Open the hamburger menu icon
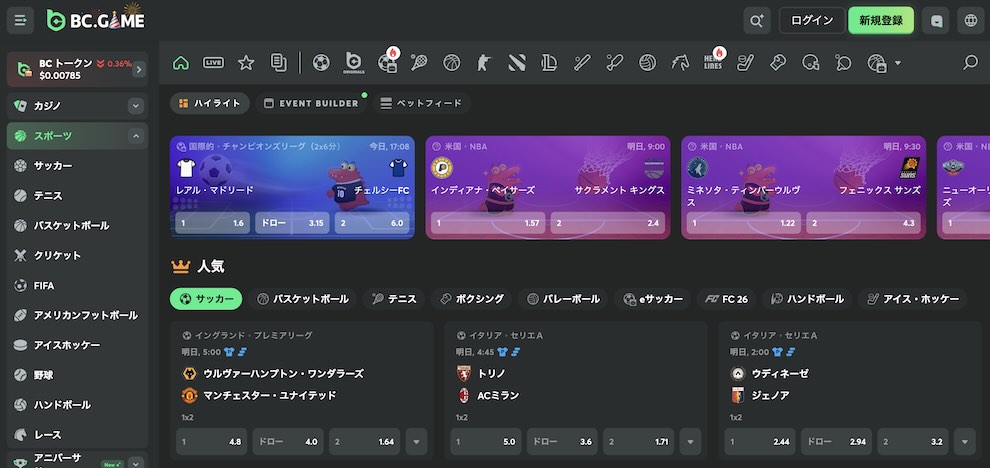The width and height of the screenshot is (990, 468). [x=20, y=20]
